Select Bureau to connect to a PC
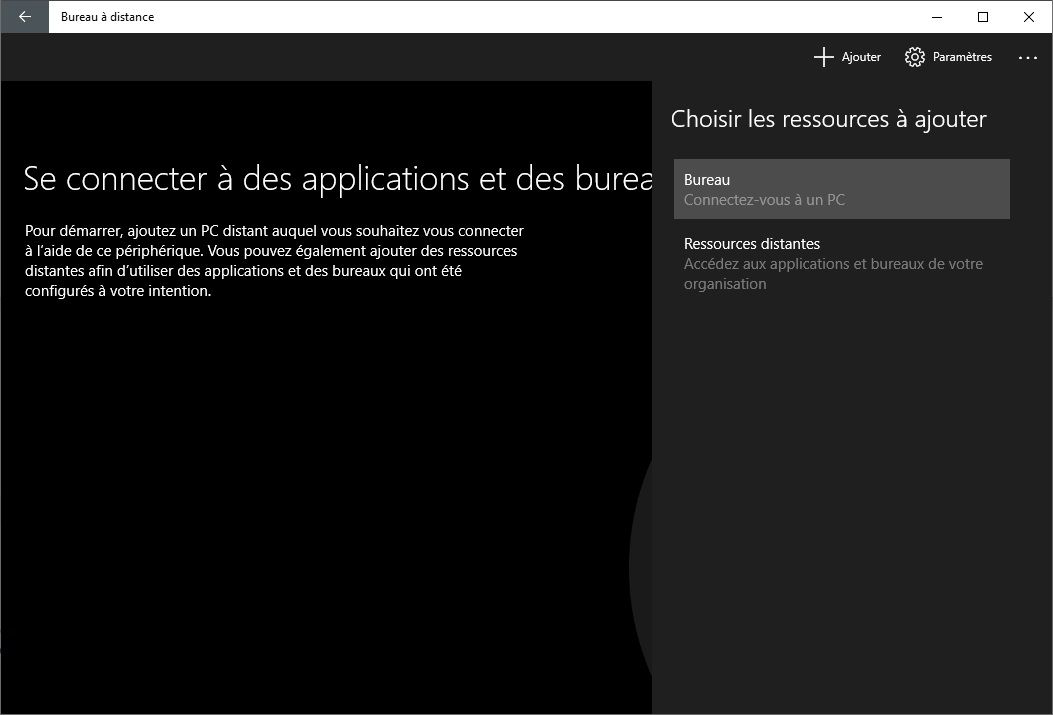 click(x=841, y=189)
